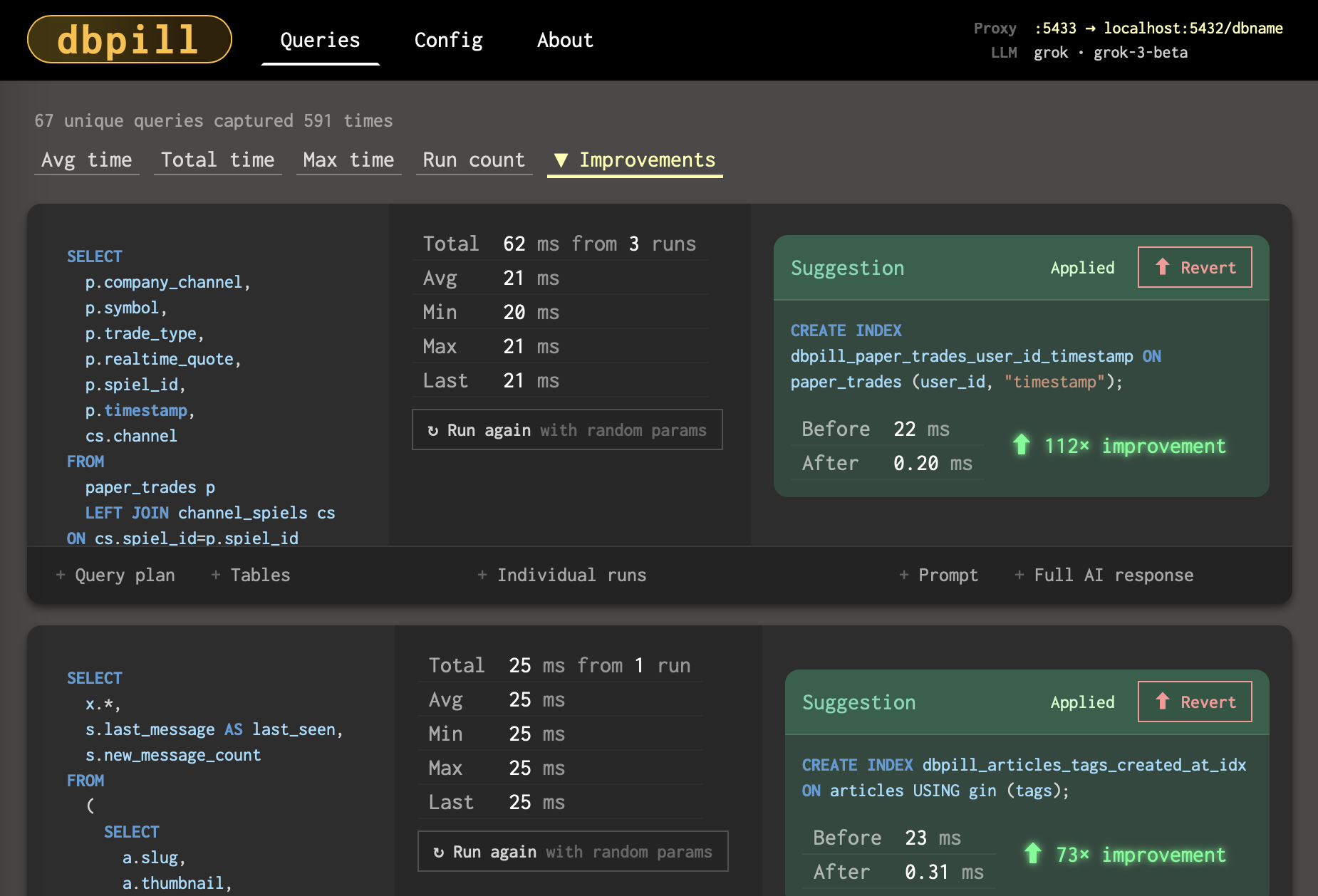Click the CREATE INDEX articles gin statement
The image size is (1318, 896).
pos(1024,778)
